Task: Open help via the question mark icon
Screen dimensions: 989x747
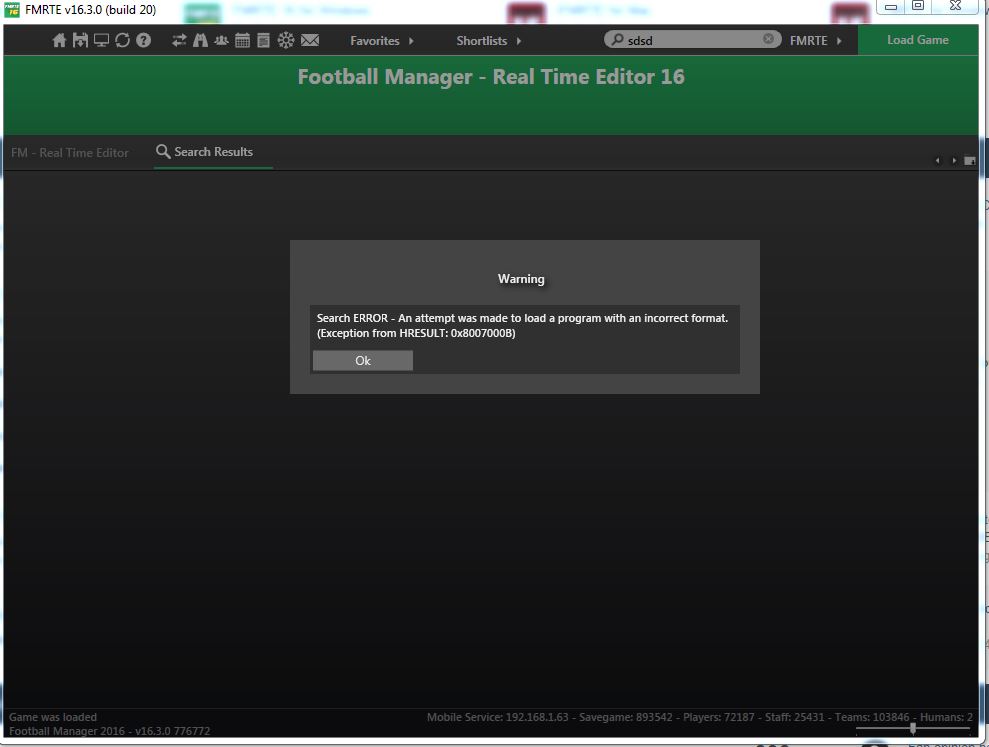Action: click(144, 40)
